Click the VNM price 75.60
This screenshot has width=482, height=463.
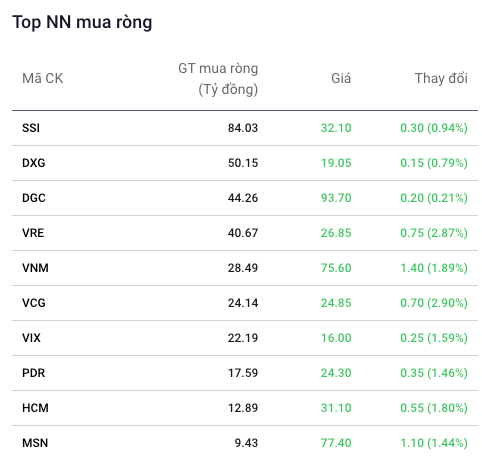(336, 268)
